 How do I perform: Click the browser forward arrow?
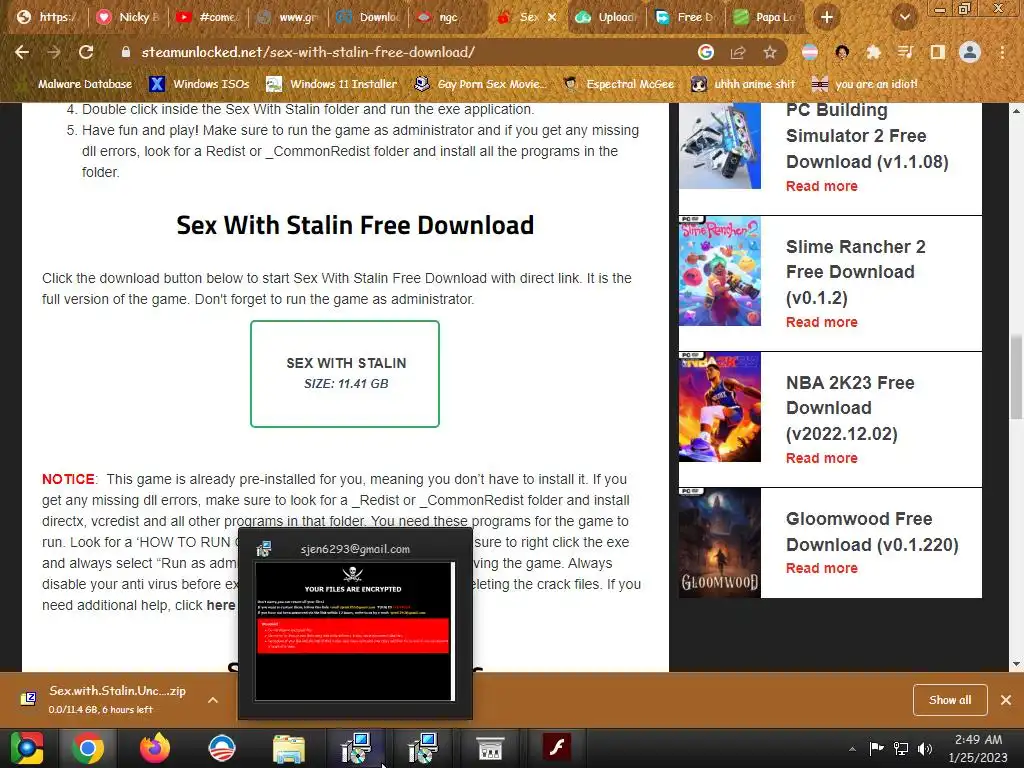click(54, 52)
